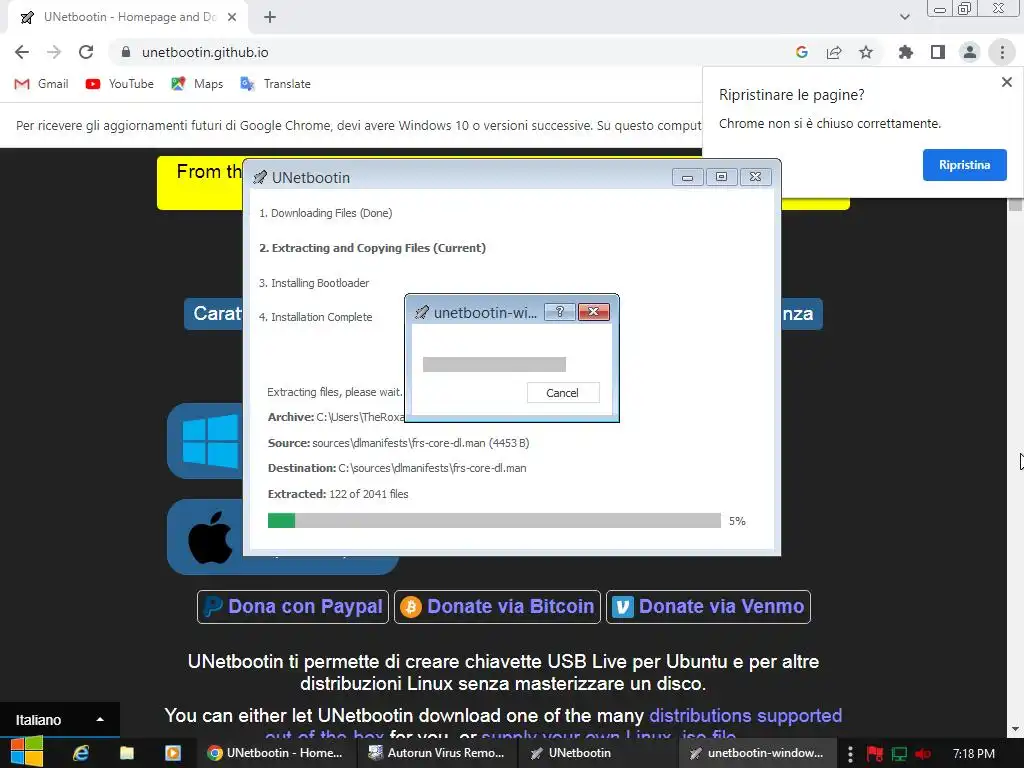The image size is (1024, 768).
Task: Click the UNetbootin window title icon
Action: (x=260, y=178)
